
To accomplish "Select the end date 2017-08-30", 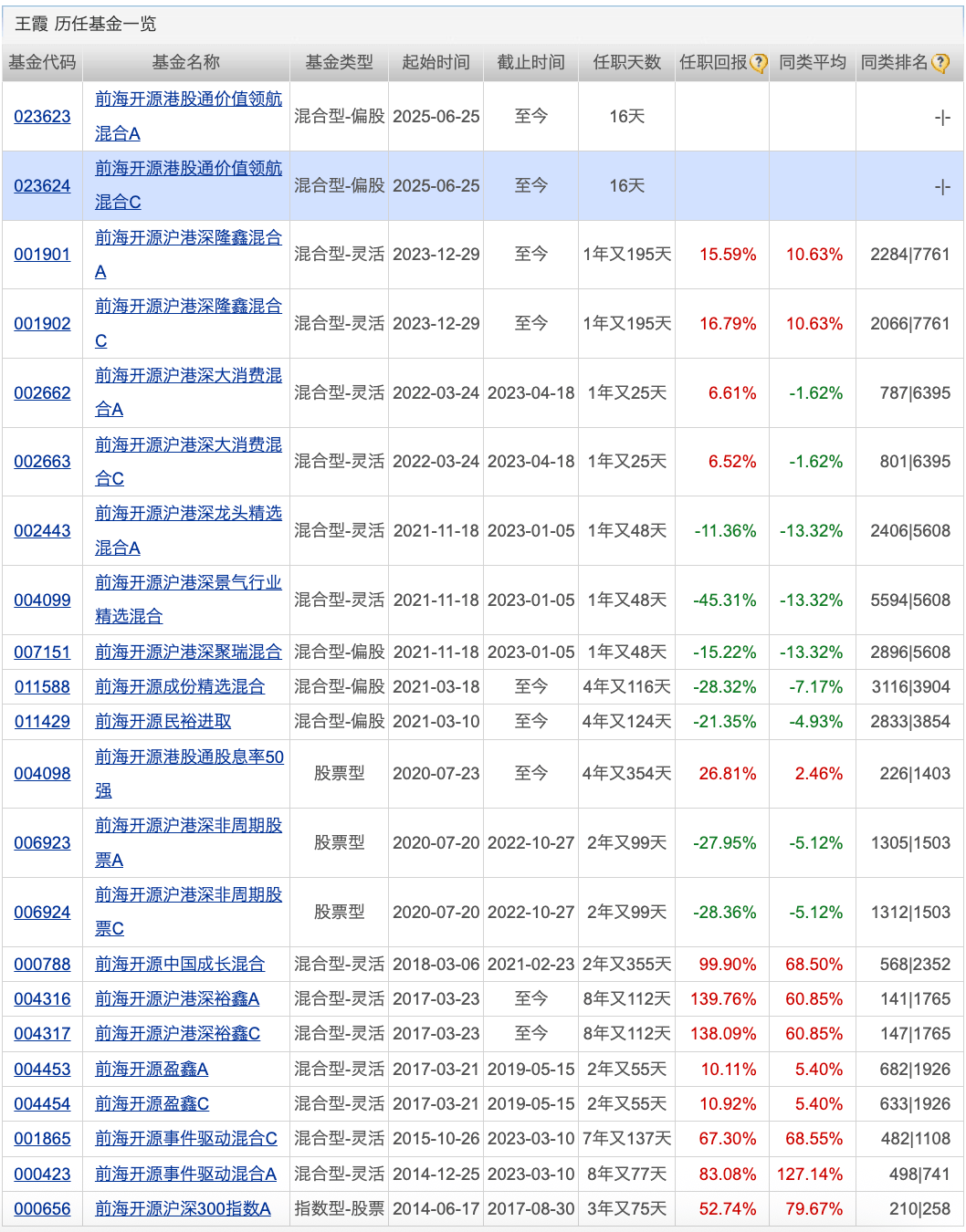I will [x=531, y=1208].
